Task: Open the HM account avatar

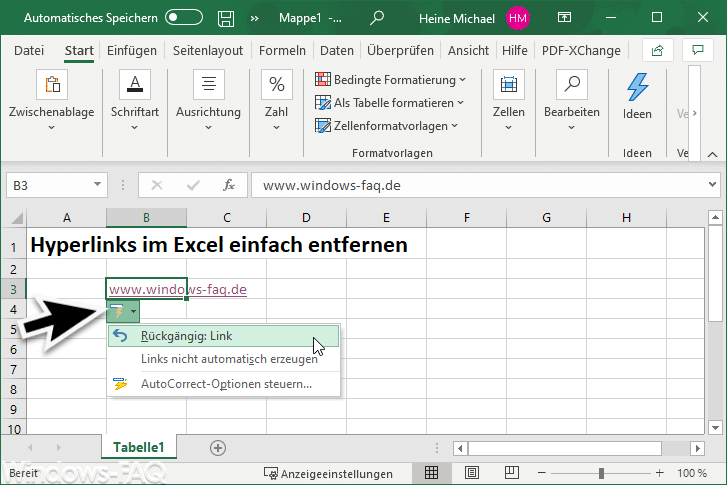Action: point(517,19)
